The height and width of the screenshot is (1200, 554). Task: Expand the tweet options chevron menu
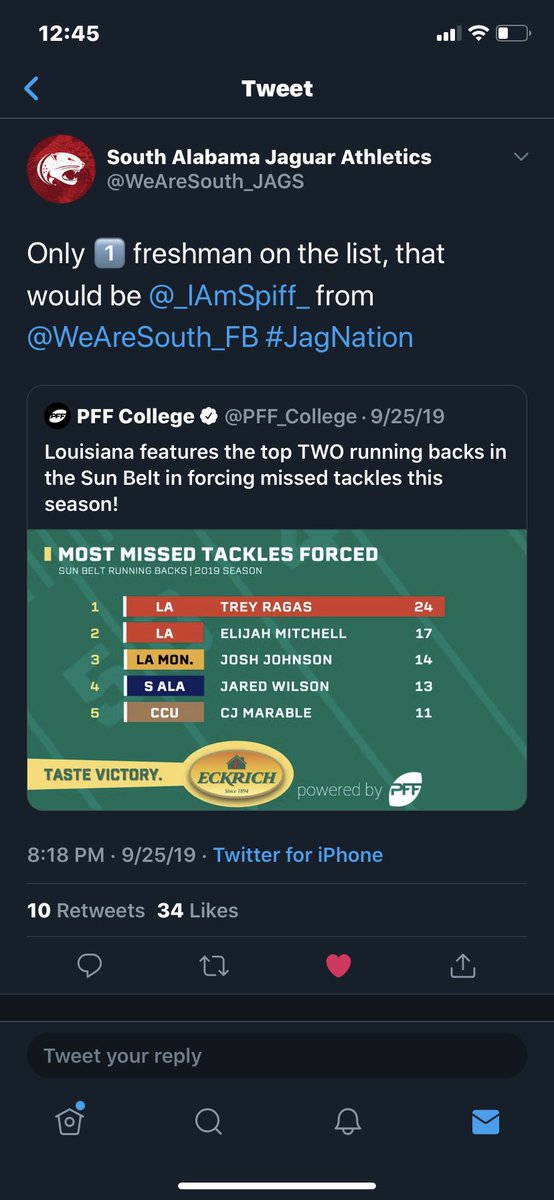click(520, 158)
